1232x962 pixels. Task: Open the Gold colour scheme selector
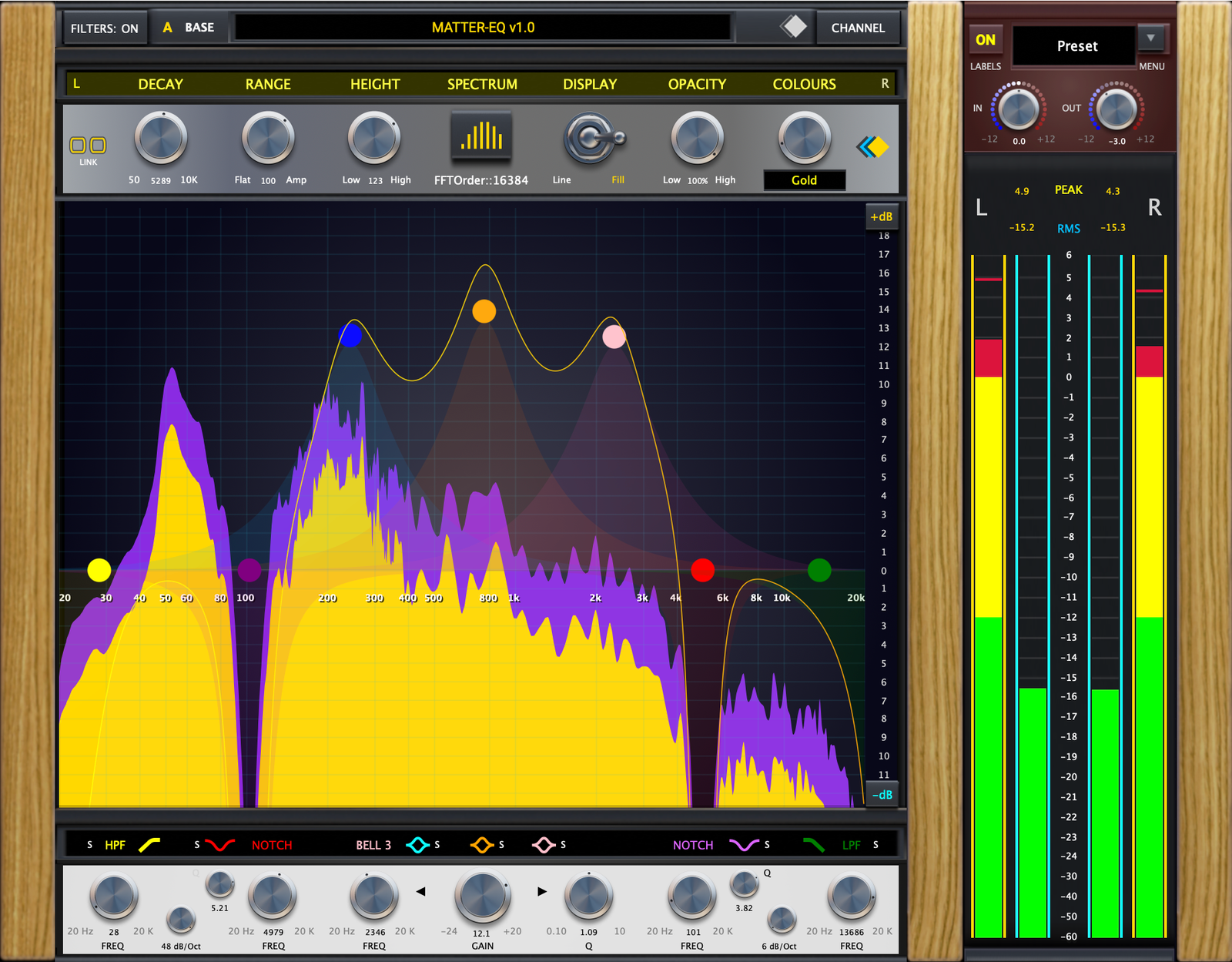click(x=804, y=180)
